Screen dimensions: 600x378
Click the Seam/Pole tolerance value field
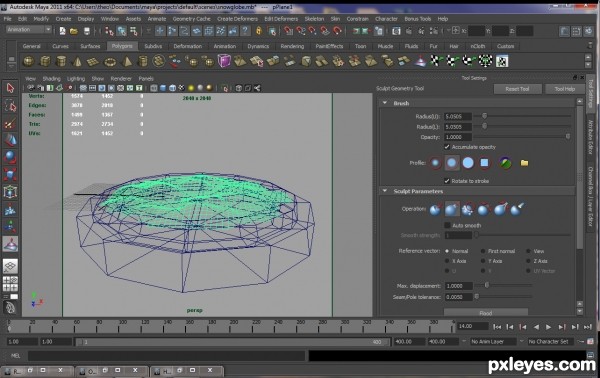[x=458, y=297]
